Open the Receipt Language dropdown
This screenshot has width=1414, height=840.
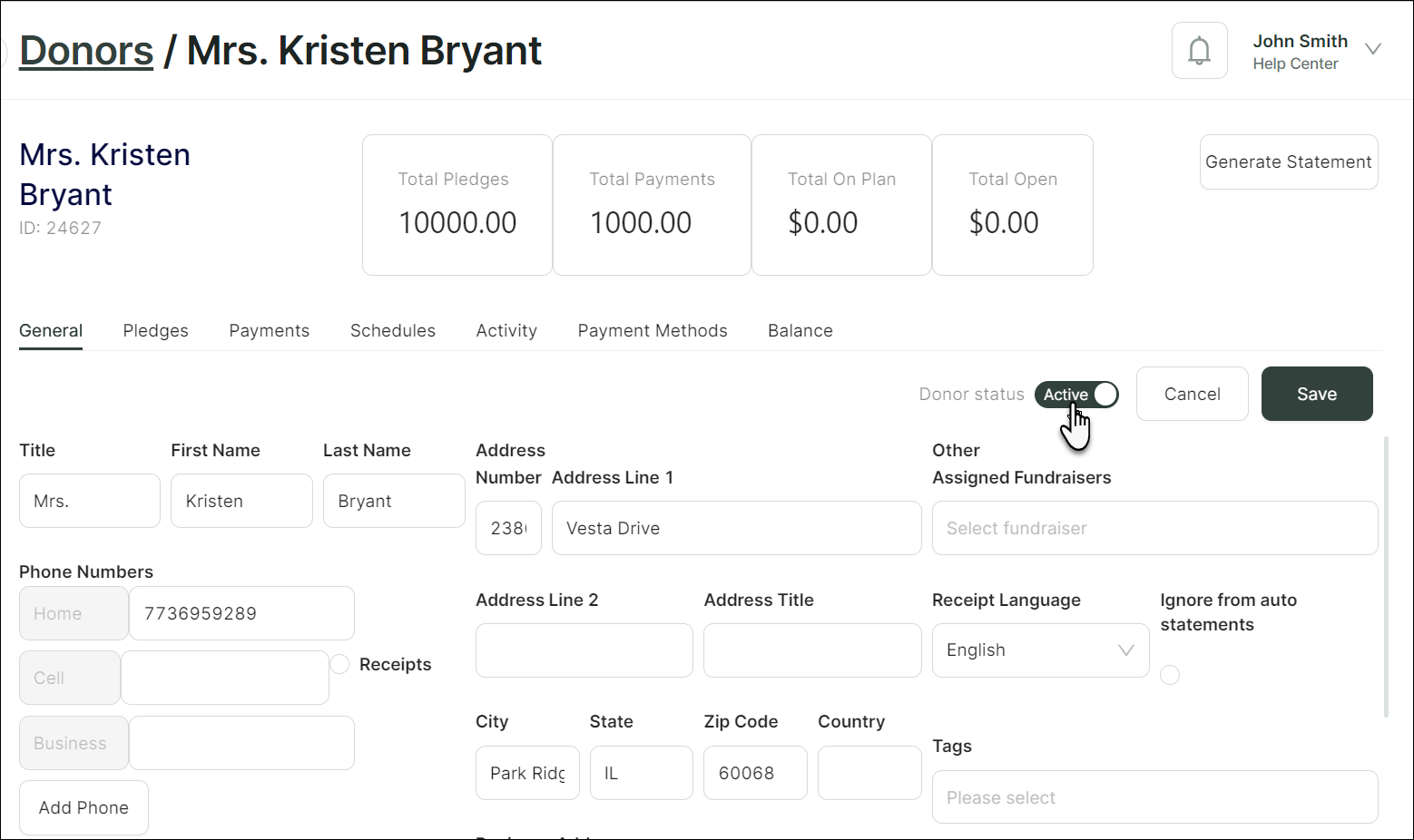pyautogui.click(x=1040, y=650)
